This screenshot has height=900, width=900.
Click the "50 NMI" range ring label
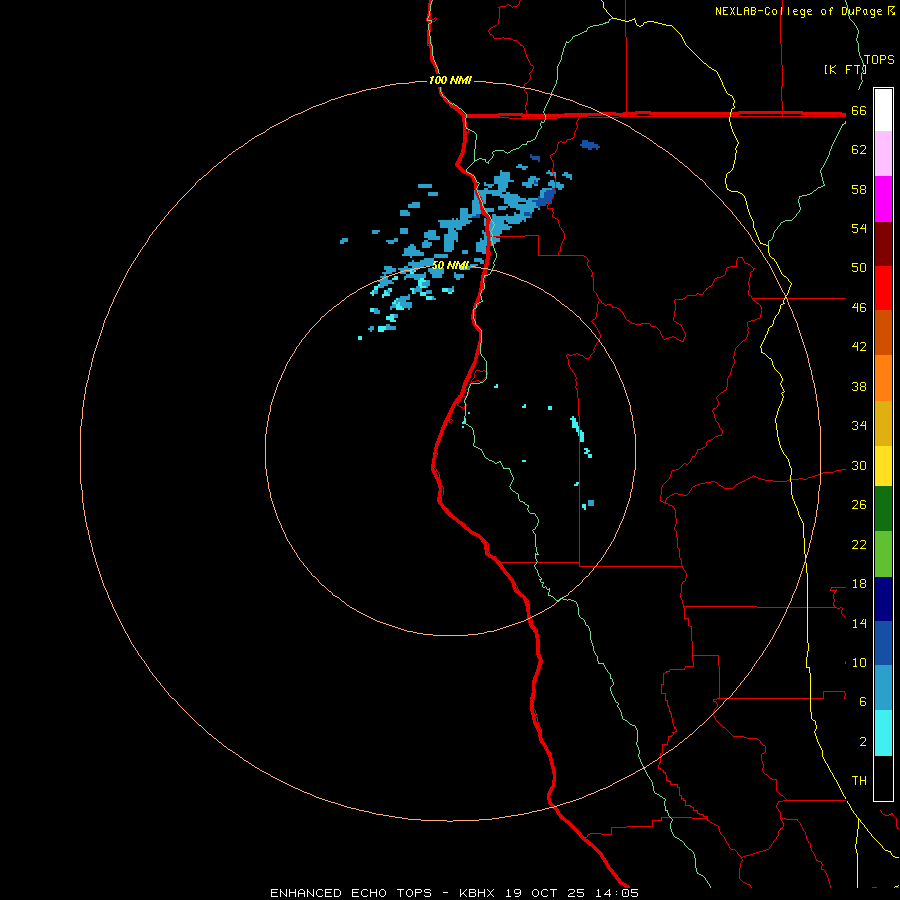point(451,265)
